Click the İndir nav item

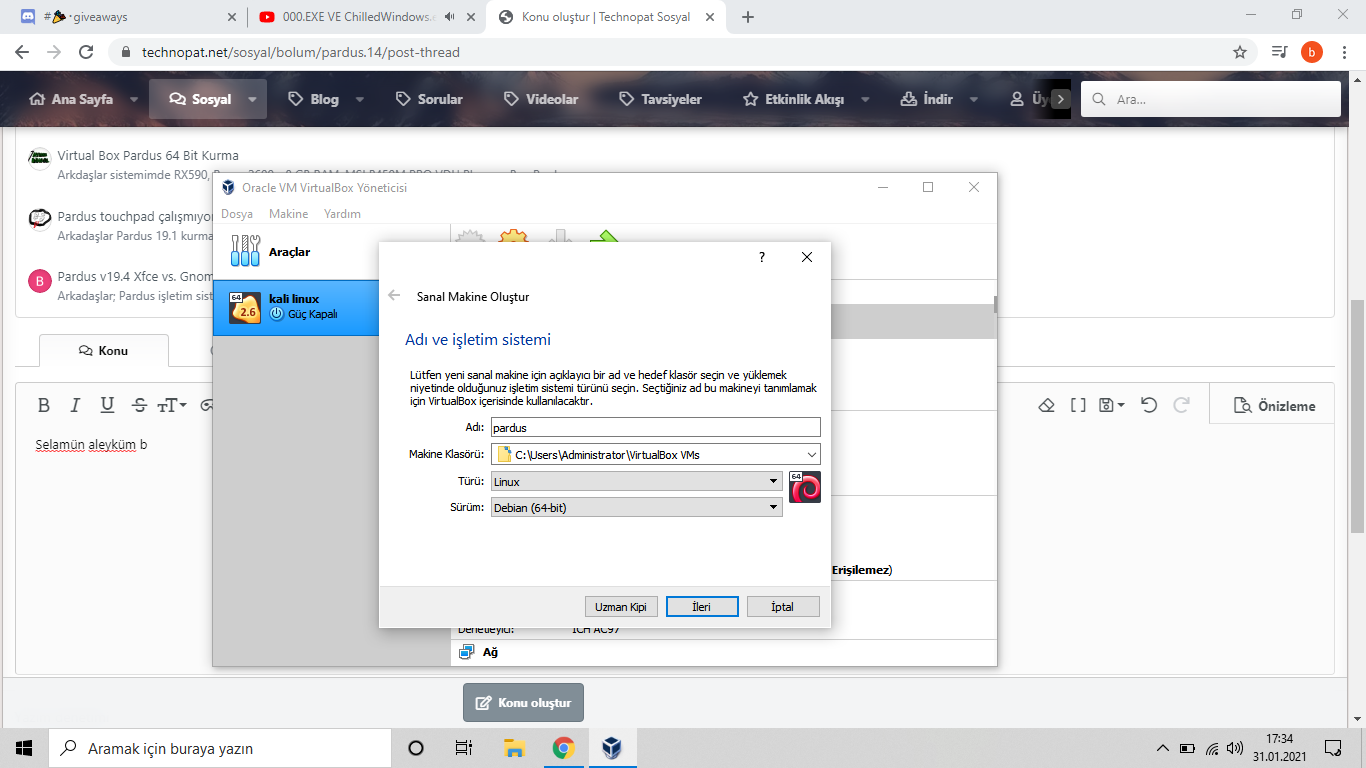point(926,99)
